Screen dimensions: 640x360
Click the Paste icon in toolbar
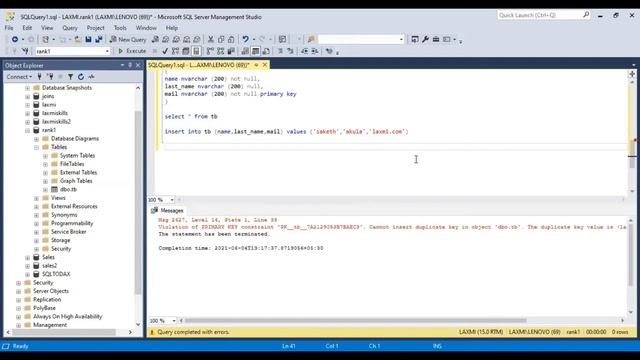point(231,39)
